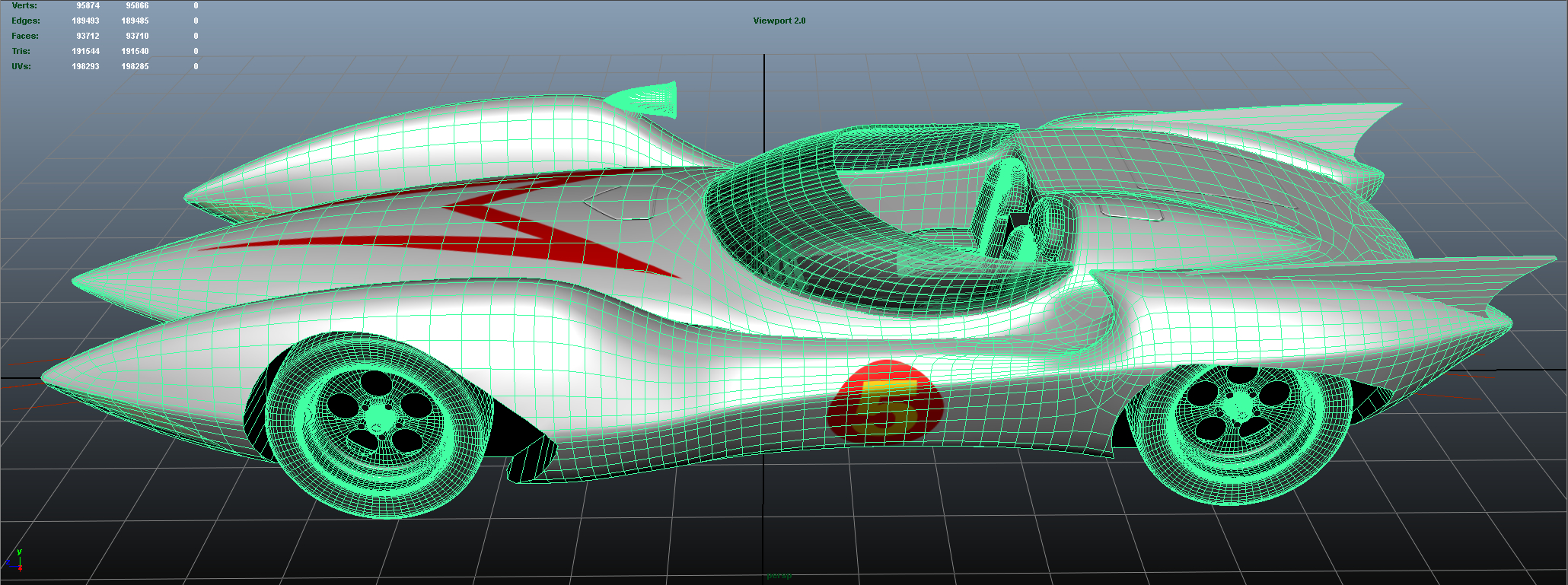Click the triangle count value 191544

[x=85, y=51]
